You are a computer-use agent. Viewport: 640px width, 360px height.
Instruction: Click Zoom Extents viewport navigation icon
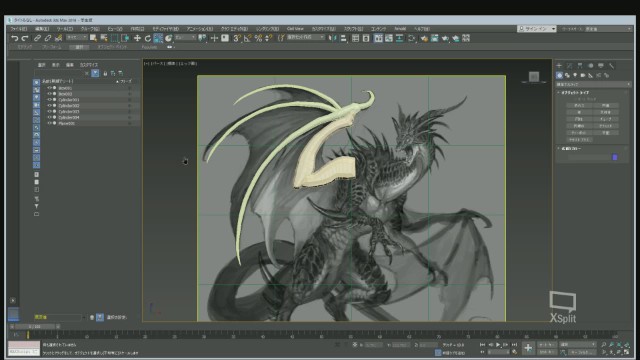[620, 345]
